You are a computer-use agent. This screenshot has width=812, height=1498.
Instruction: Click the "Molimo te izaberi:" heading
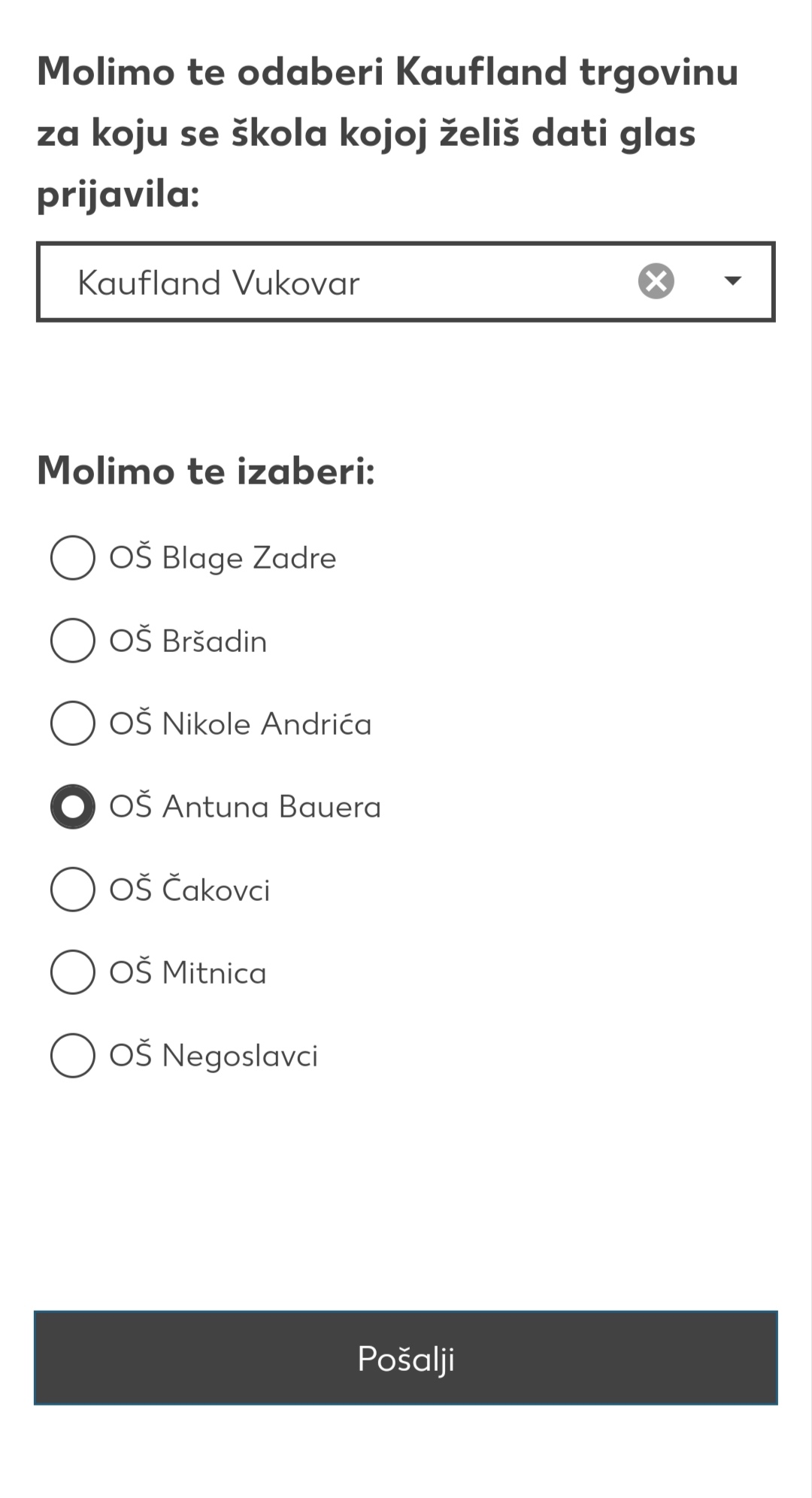206,471
